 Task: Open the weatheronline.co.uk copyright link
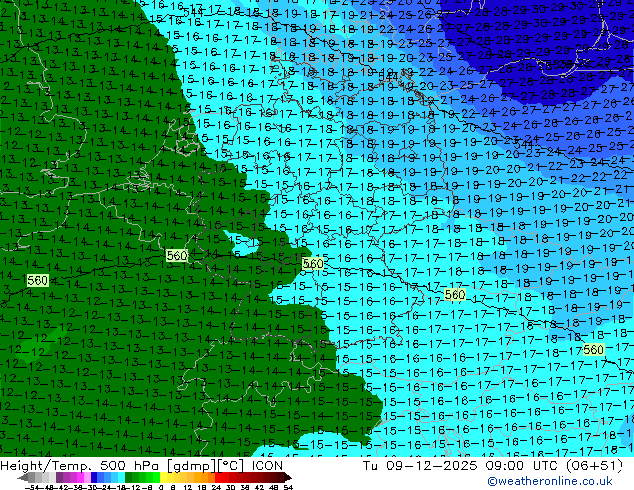tap(549, 481)
